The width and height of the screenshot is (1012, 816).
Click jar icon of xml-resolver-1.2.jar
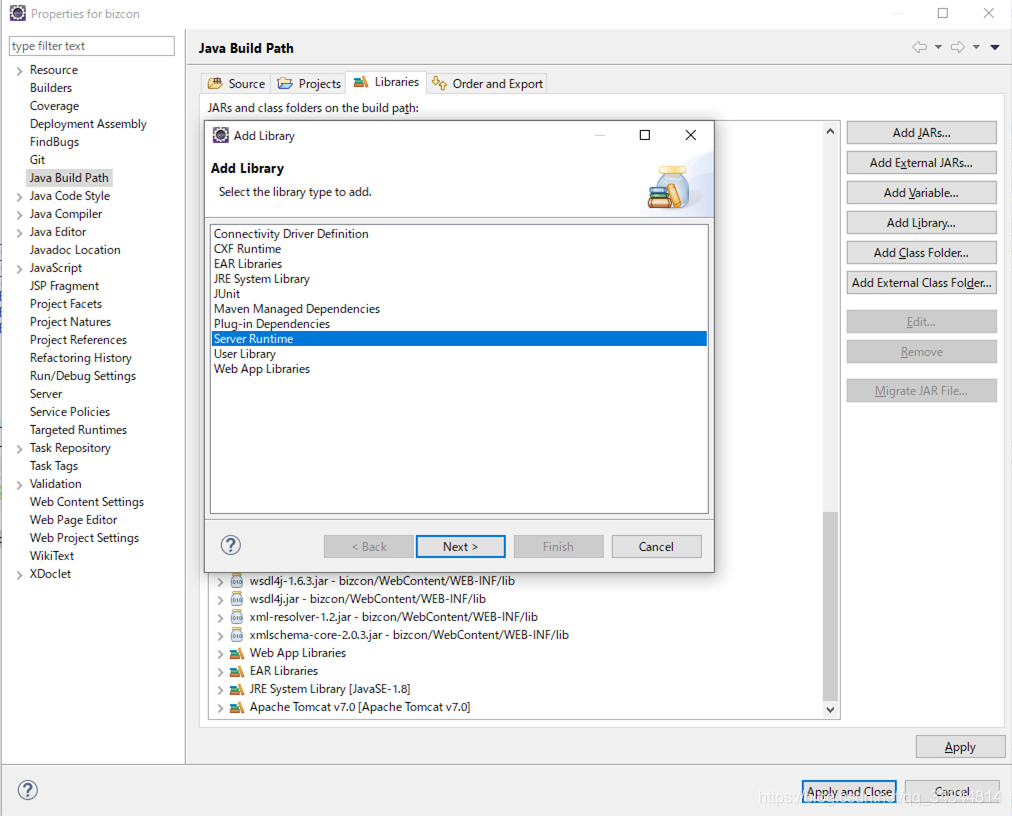237,617
